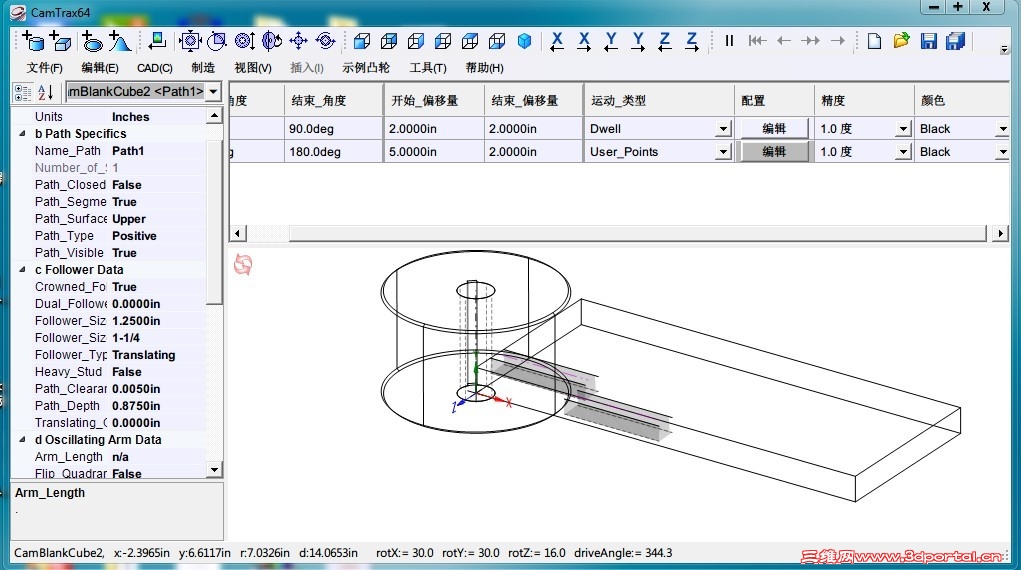
Task: Collapse the c Follower Data group
Action: point(22,269)
